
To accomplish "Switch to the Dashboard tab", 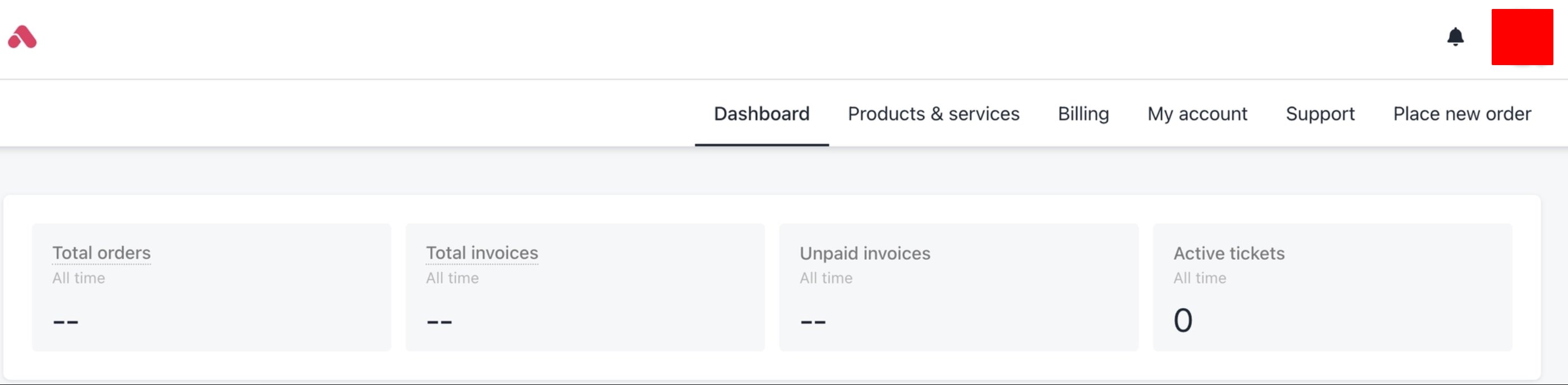I will coord(762,114).
